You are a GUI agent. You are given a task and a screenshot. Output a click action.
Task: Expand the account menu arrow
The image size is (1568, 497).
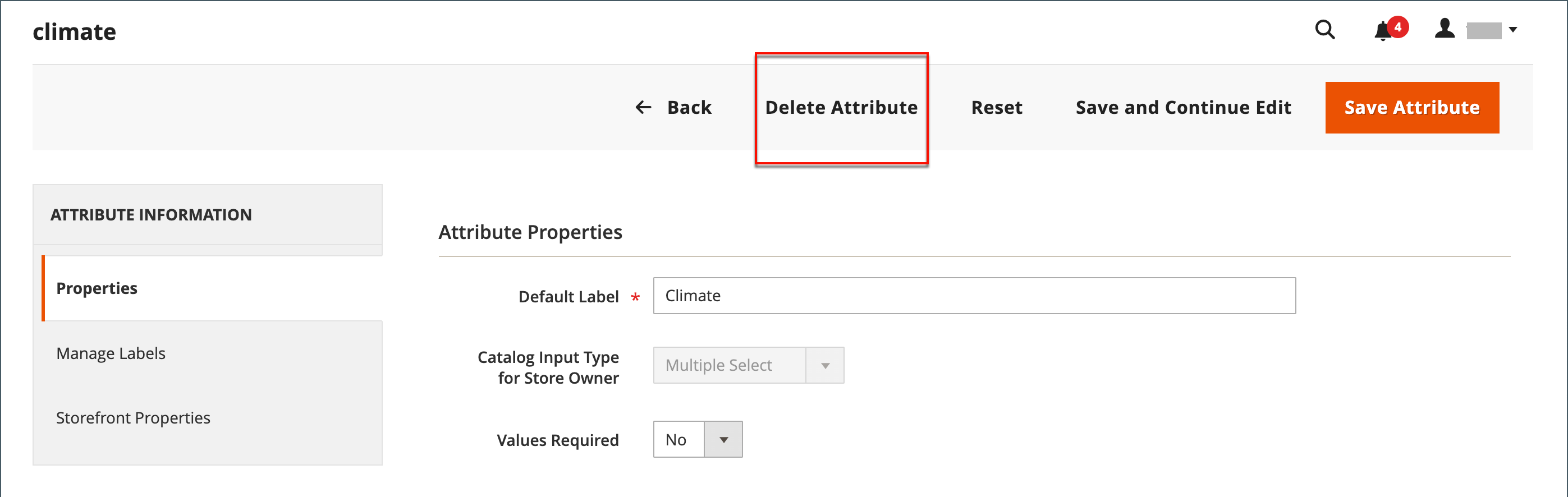(1512, 30)
